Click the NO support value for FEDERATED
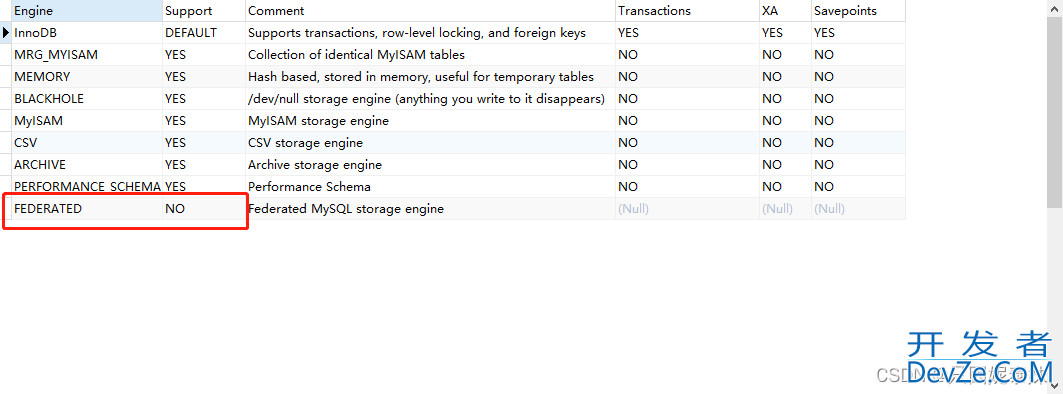 pyautogui.click(x=175, y=209)
